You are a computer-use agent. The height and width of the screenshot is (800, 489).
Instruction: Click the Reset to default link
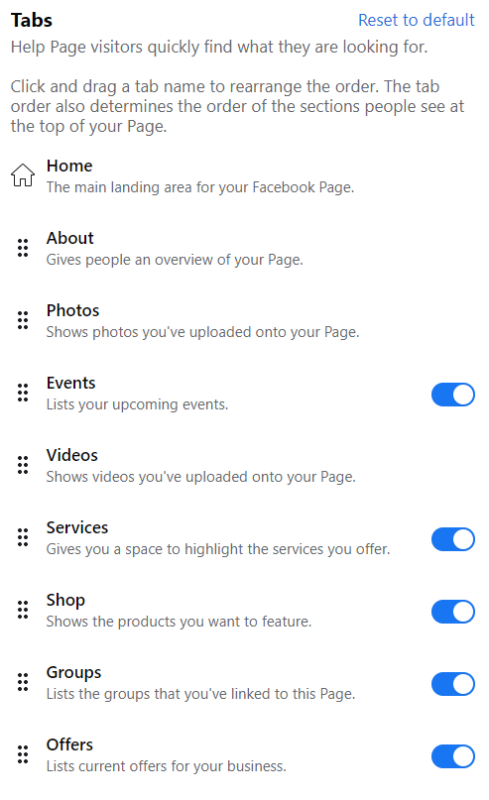click(x=416, y=20)
